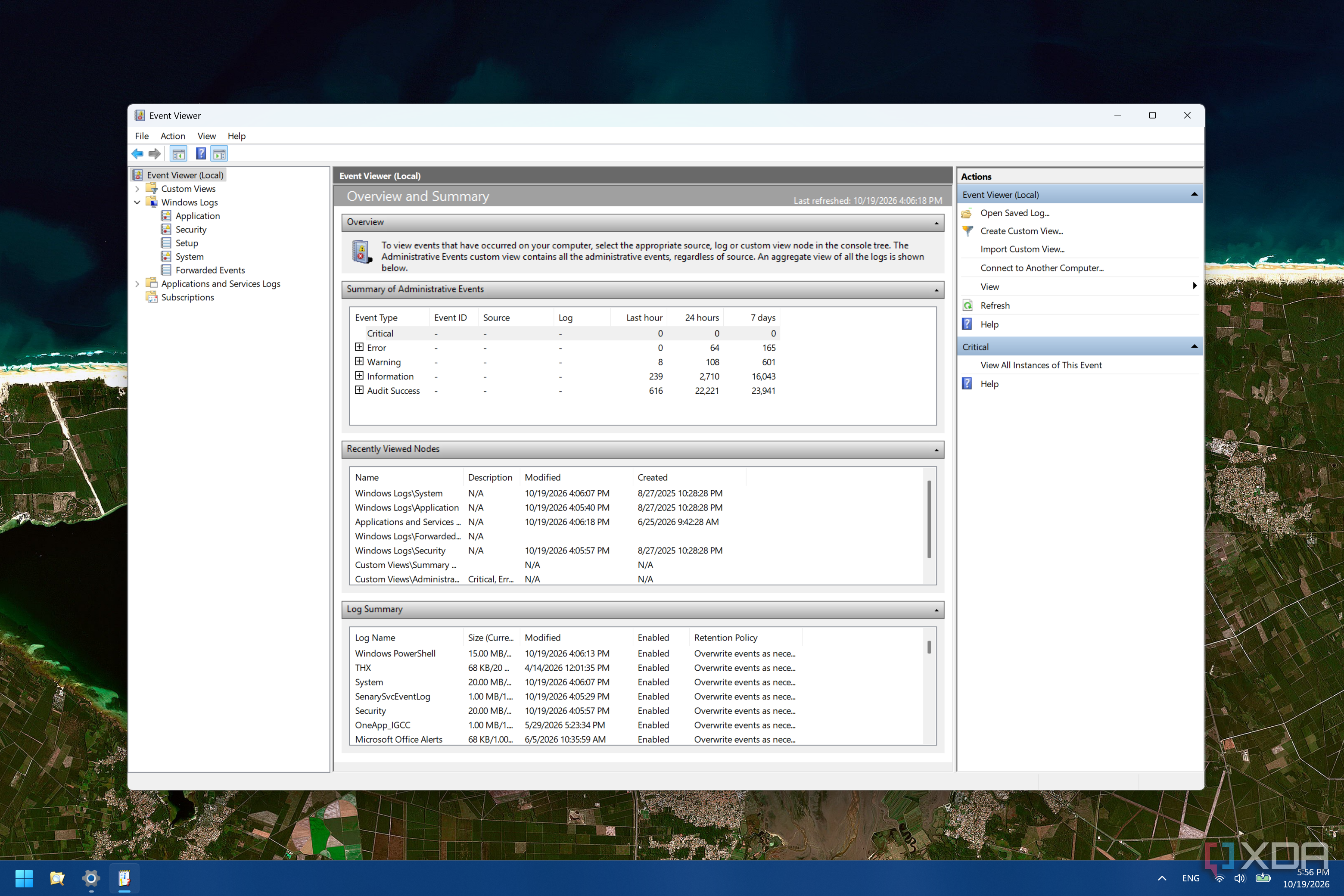Select the Security log icon in tree
The width and height of the screenshot is (1344, 896).
click(x=166, y=229)
